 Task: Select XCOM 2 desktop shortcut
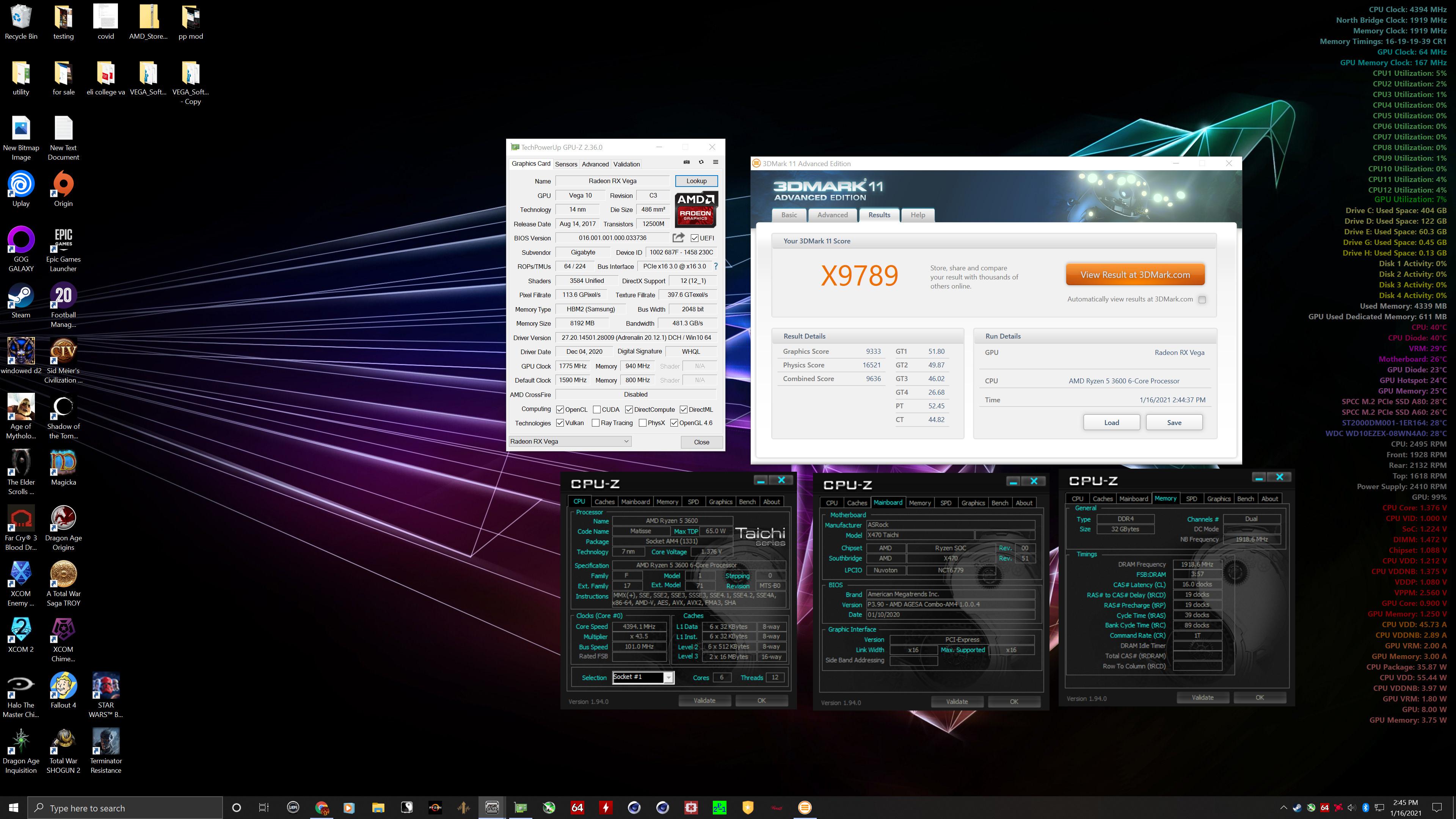click(x=21, y=635)
